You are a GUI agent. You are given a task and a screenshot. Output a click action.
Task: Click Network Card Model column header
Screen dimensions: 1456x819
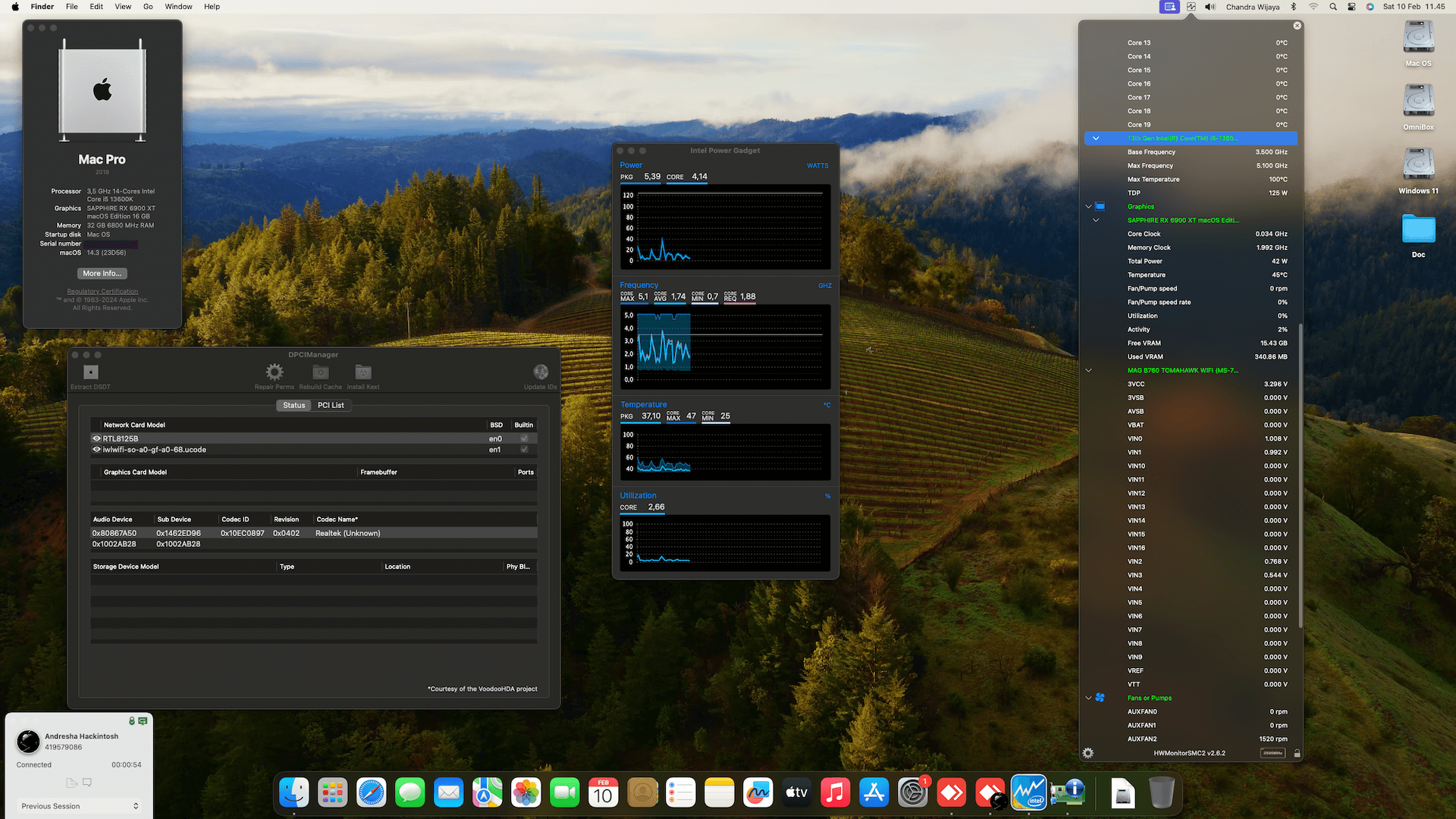[x=134, y=425]
